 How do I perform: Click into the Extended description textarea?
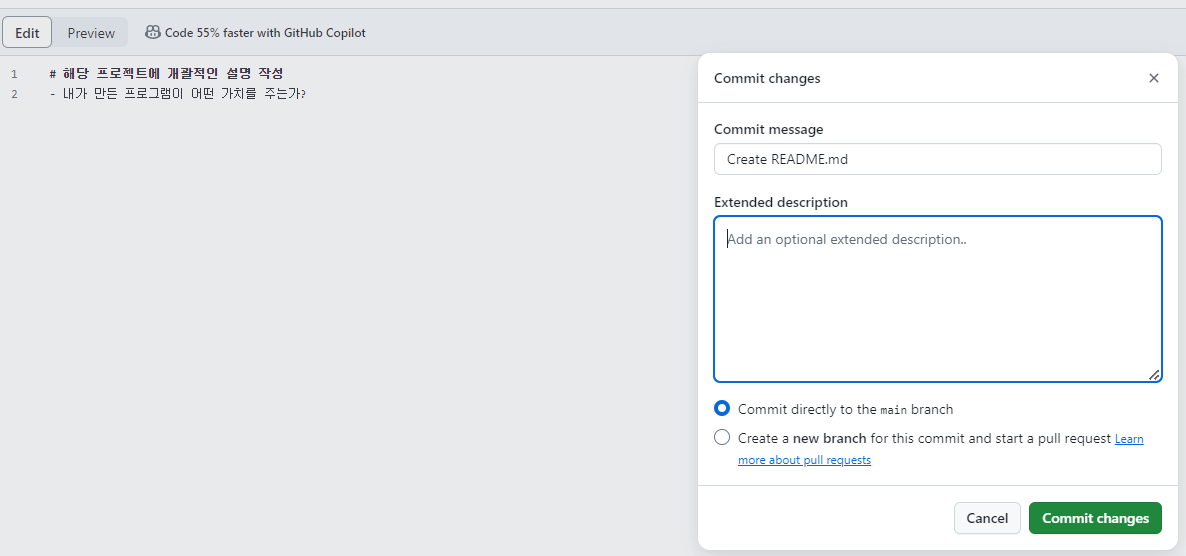tap(937, 299)
